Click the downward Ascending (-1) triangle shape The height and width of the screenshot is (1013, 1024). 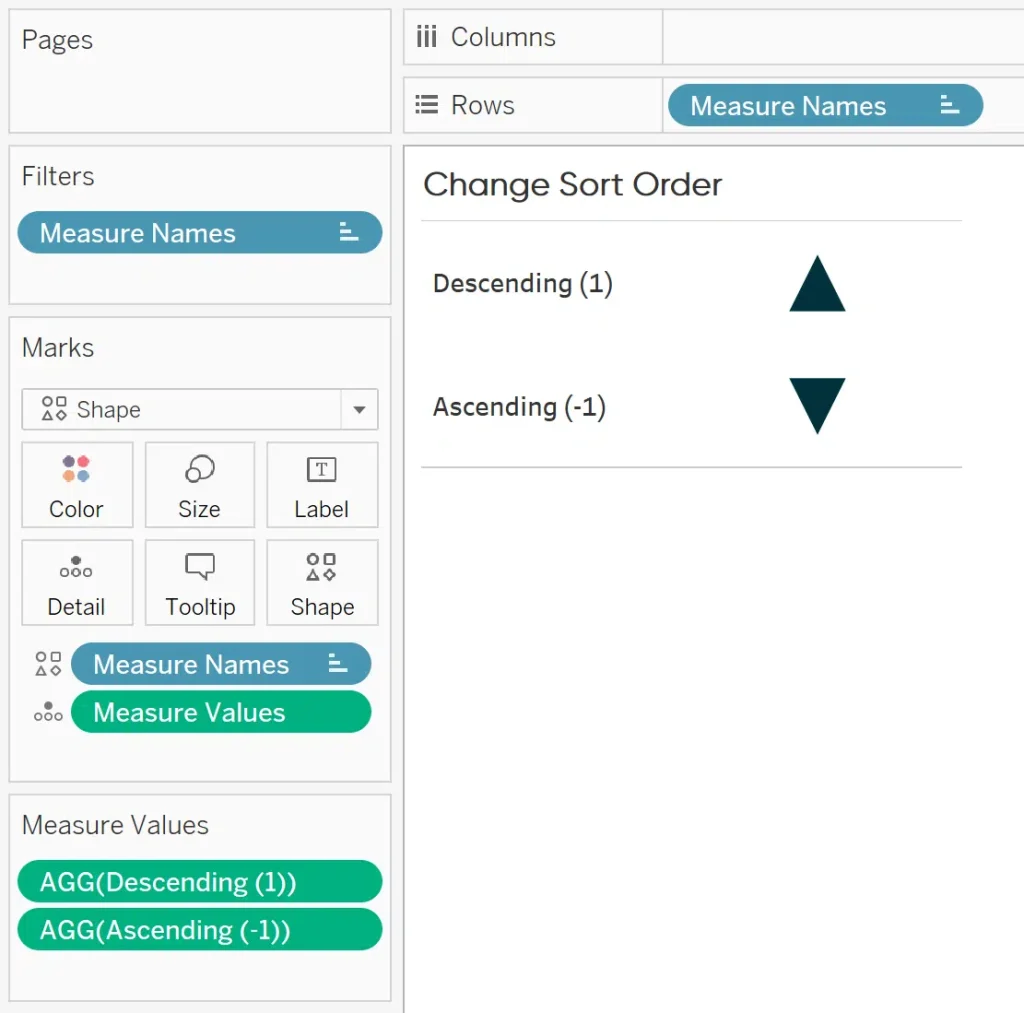(x=817, y=407)
